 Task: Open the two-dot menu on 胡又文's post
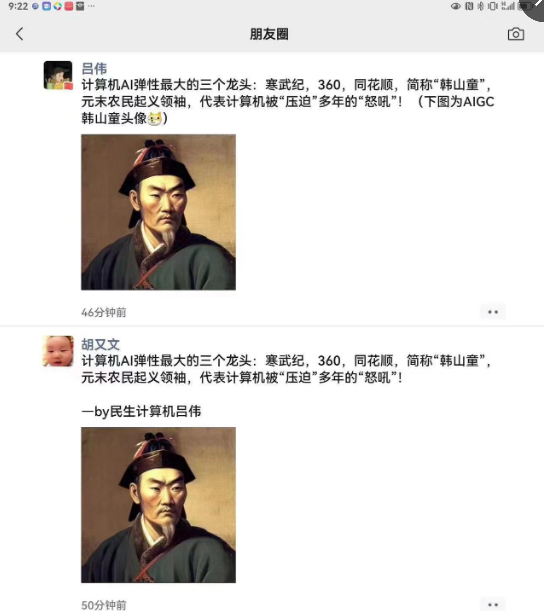click(x=493, y=604)
